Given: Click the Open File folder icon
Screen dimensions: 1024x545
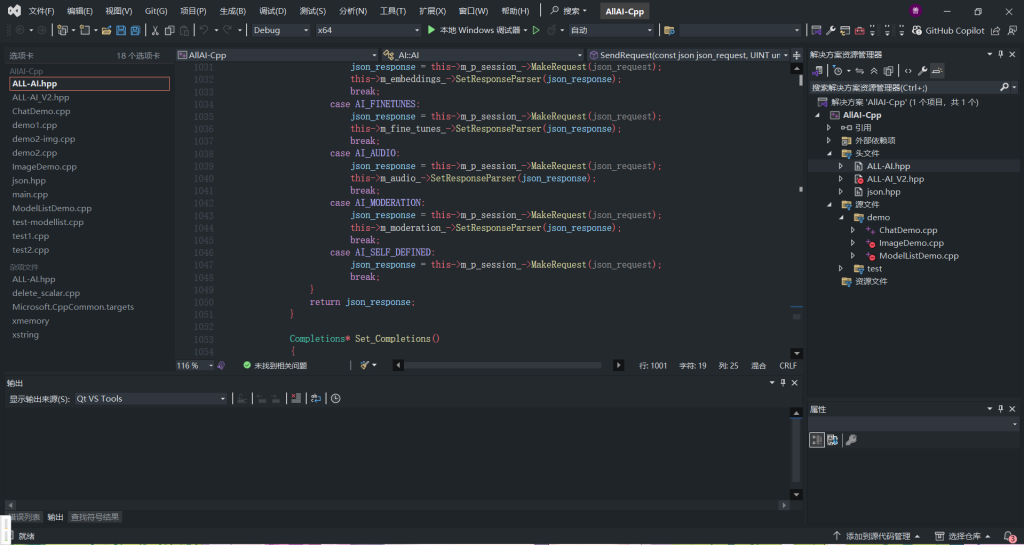Looking at the screenshot, I should [x=106, y=31].
